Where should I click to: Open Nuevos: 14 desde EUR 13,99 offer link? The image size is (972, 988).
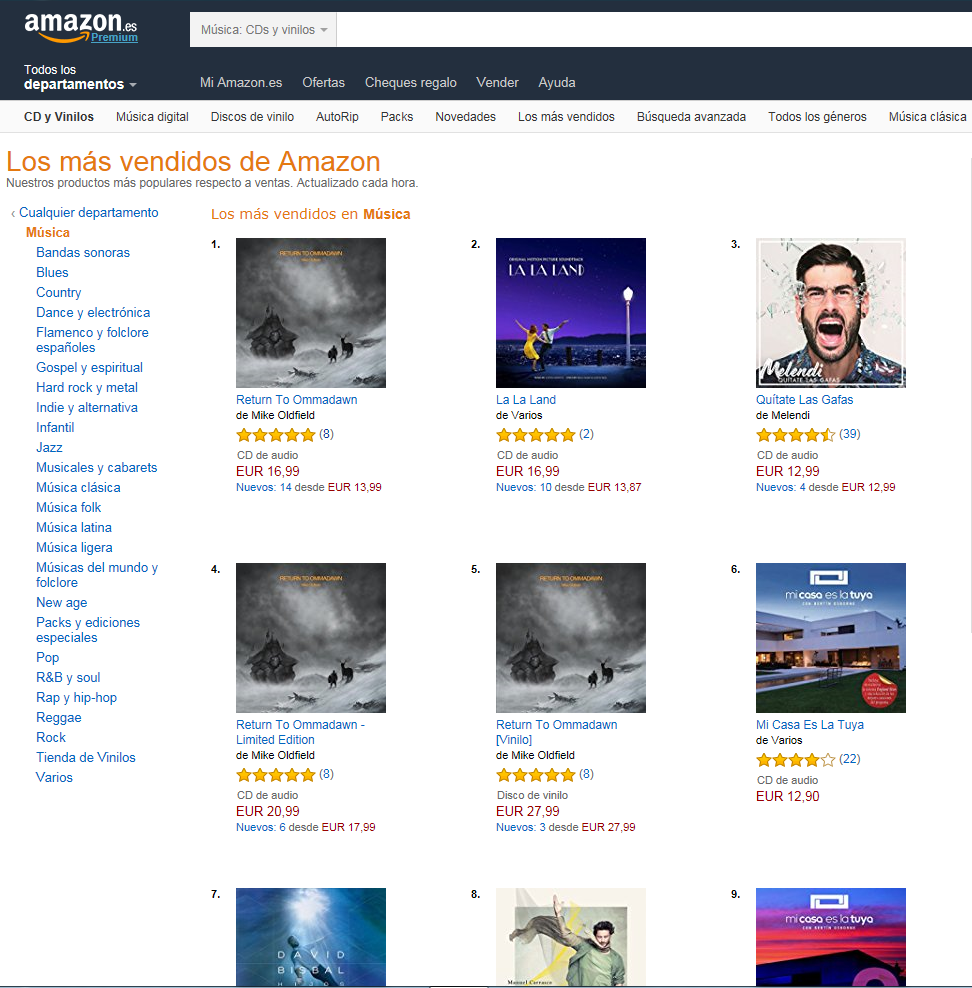309,487
